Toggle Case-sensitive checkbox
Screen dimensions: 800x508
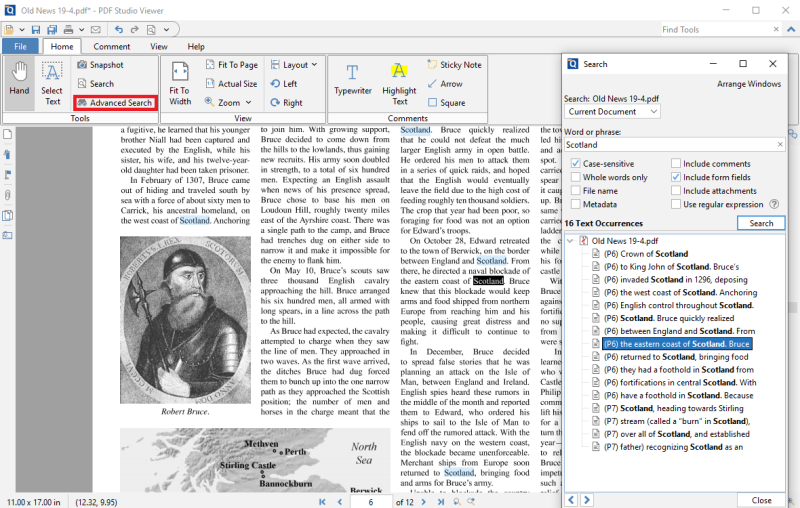click(576, 163)
